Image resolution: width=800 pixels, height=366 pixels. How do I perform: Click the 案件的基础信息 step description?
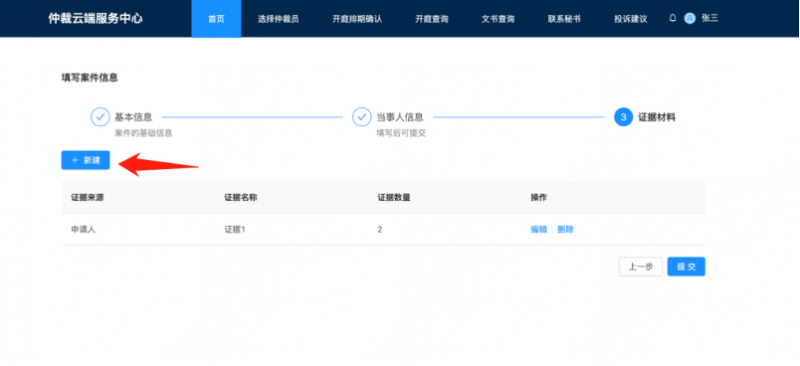point(143,133)
